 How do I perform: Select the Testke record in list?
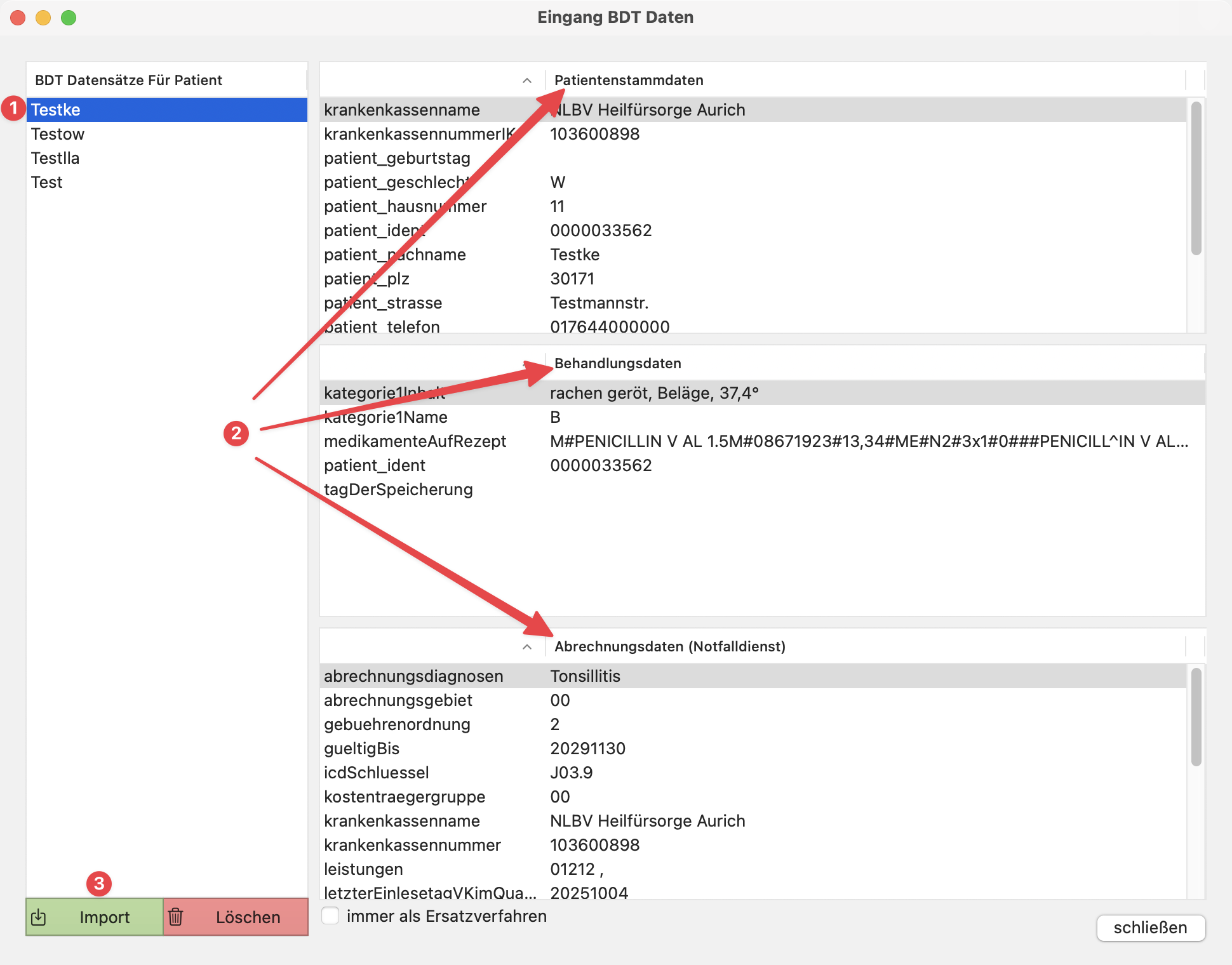56,110
